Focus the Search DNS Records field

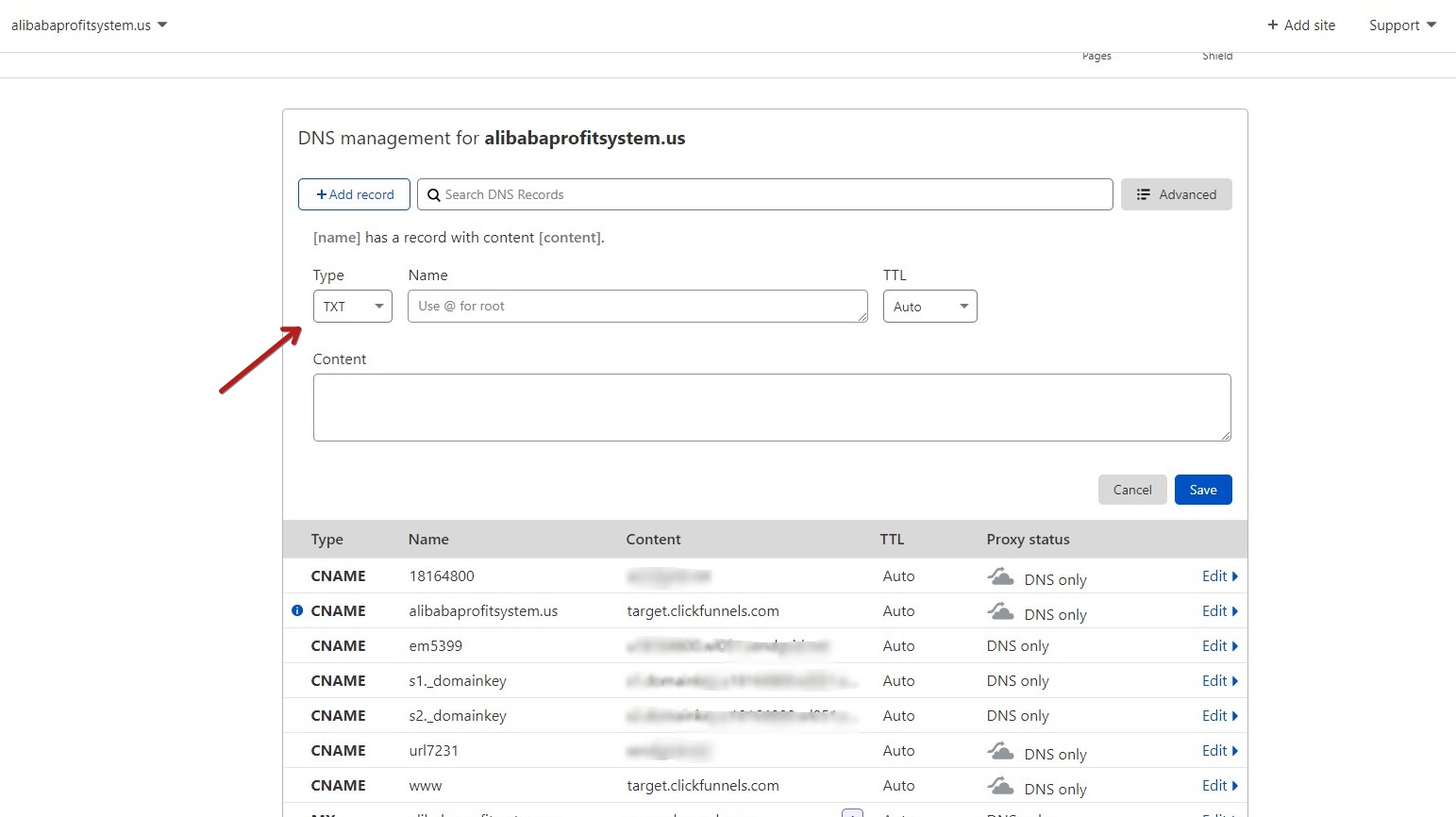(x=765, y=194)
